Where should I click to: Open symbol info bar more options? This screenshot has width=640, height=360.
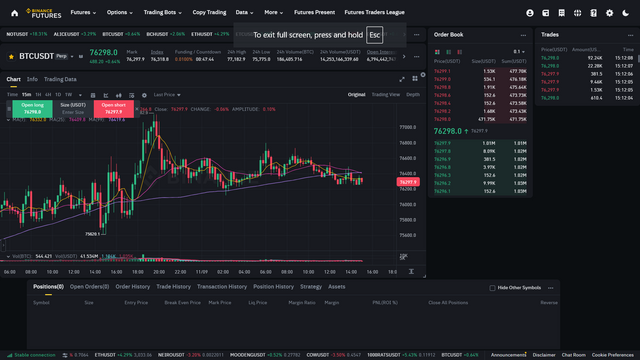pyautogui.click(x=416, y=57)
